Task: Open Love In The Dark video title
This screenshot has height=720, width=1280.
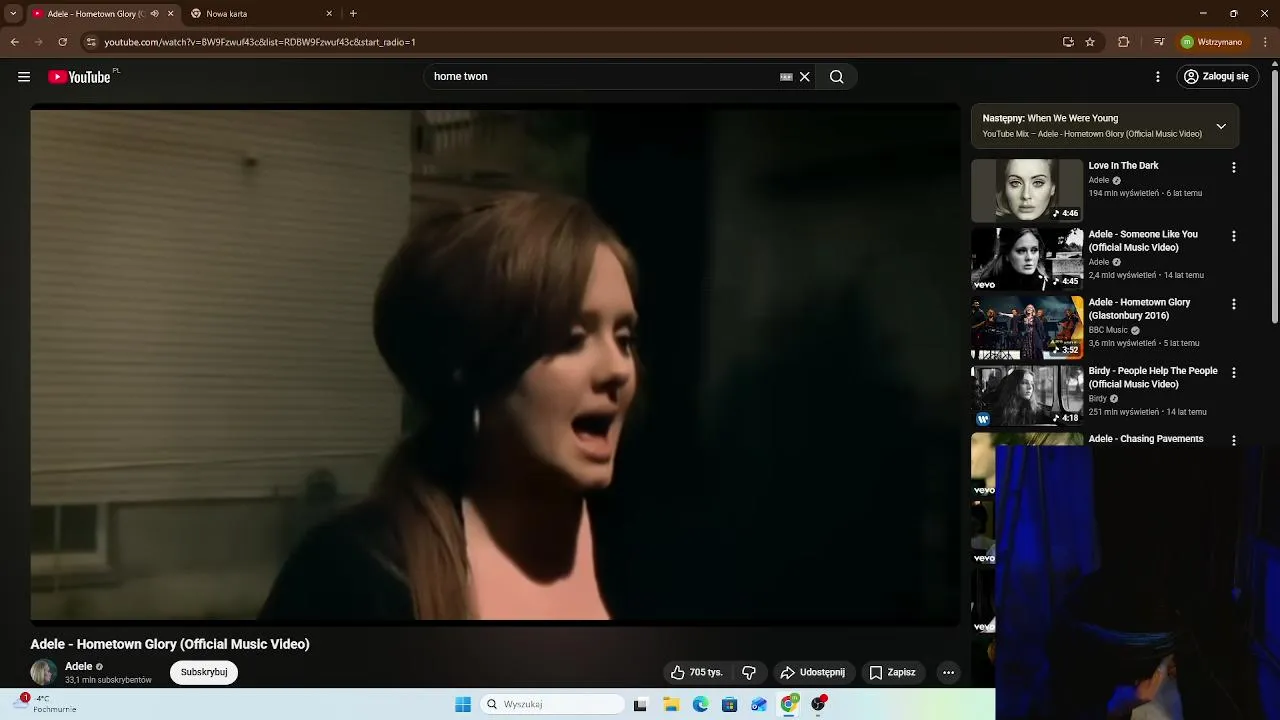Action: tap(1123, 166)
